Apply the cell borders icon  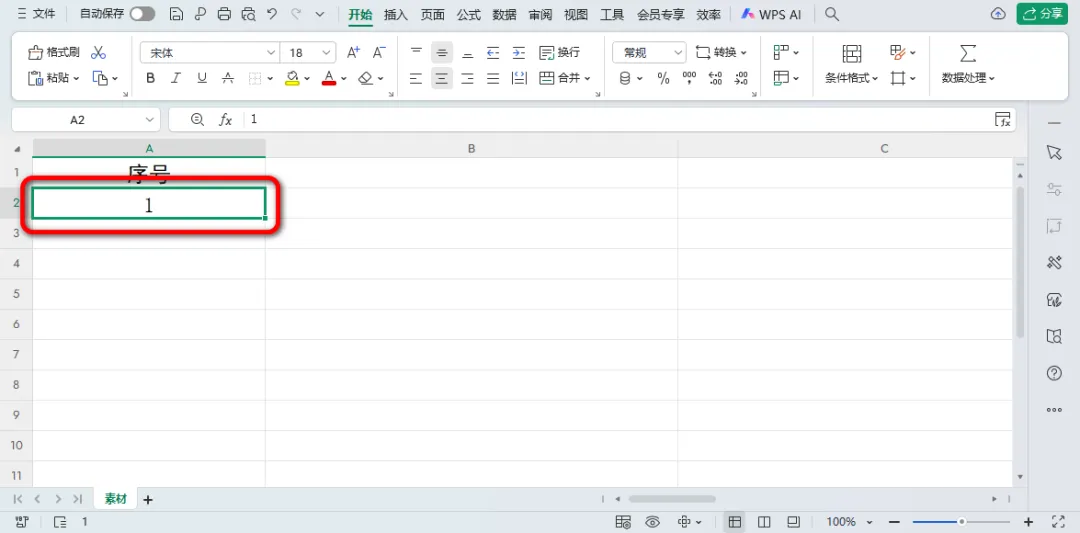[255, 79]
